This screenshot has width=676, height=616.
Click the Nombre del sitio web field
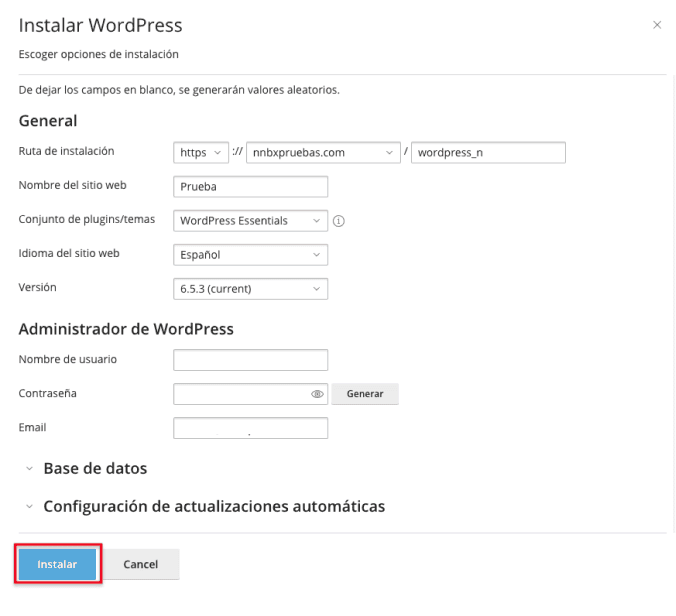click(x=250, y=187)
